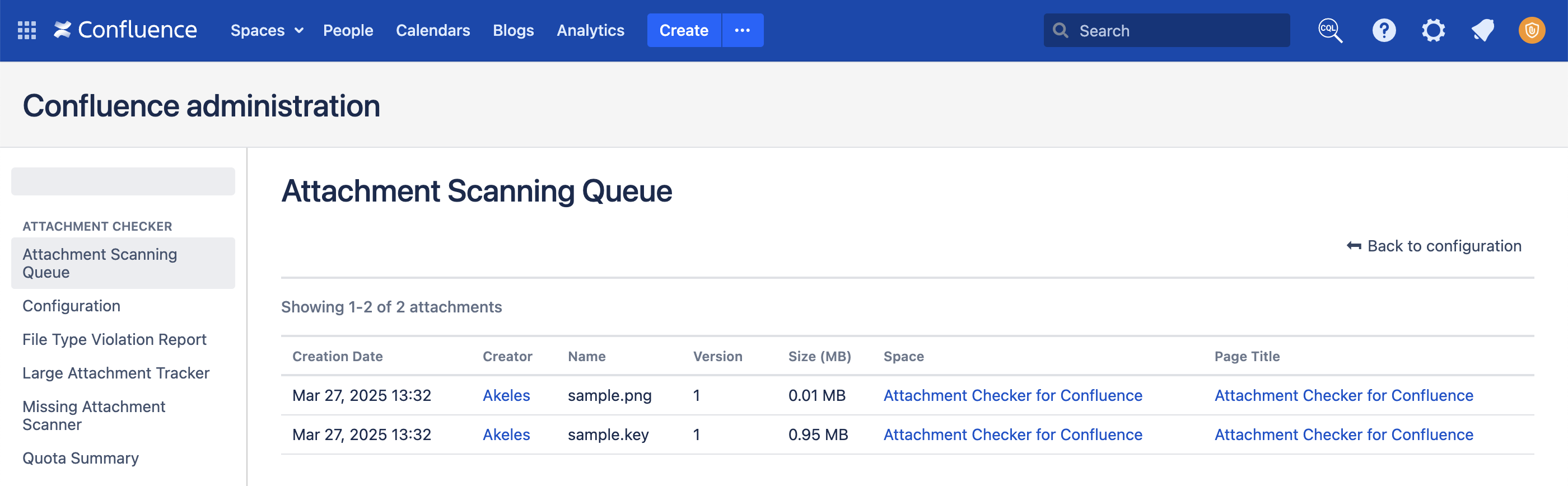Open the CQL advanced search icon
1568x486 pixels.
(x=1330, y=30)
